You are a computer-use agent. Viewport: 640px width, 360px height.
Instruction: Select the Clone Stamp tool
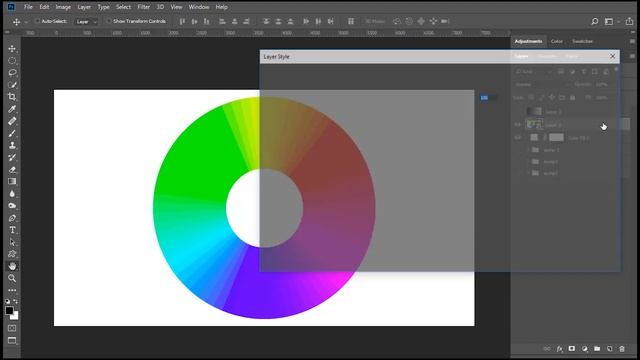pos(12,145)
